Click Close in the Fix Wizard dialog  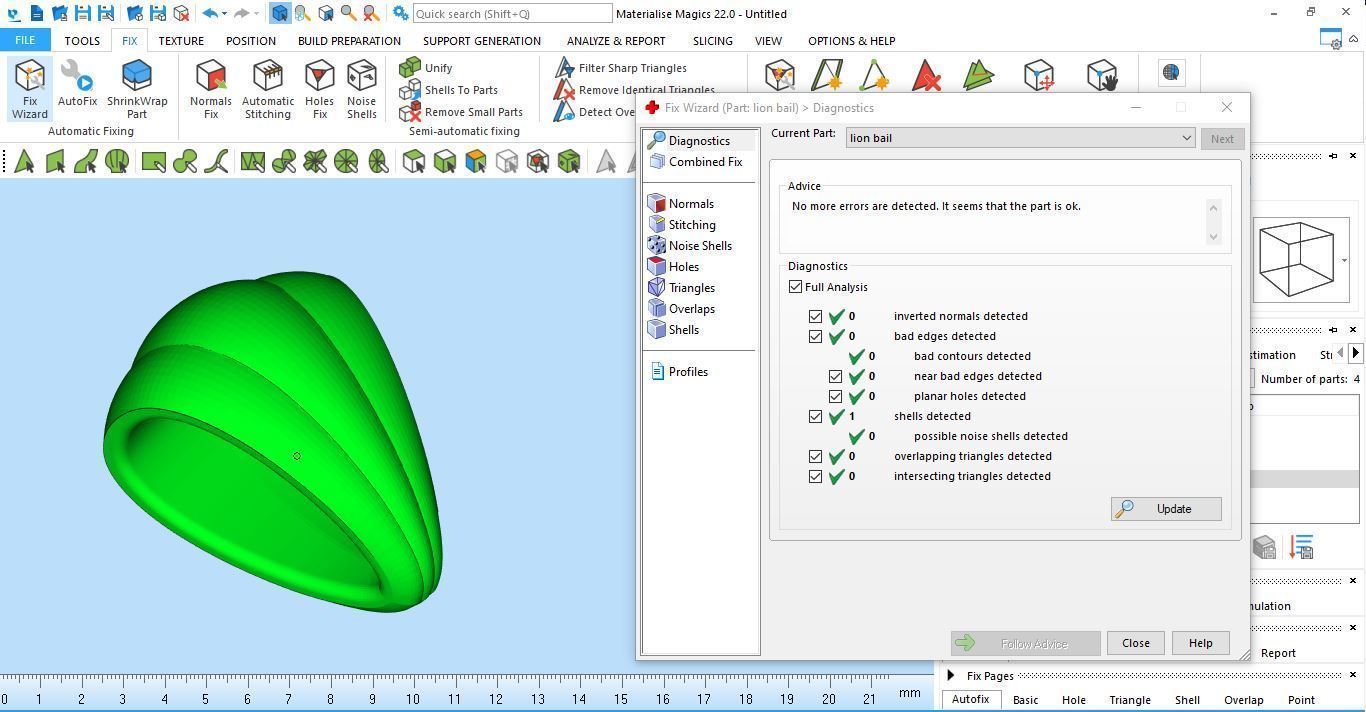click(1136, 643)
